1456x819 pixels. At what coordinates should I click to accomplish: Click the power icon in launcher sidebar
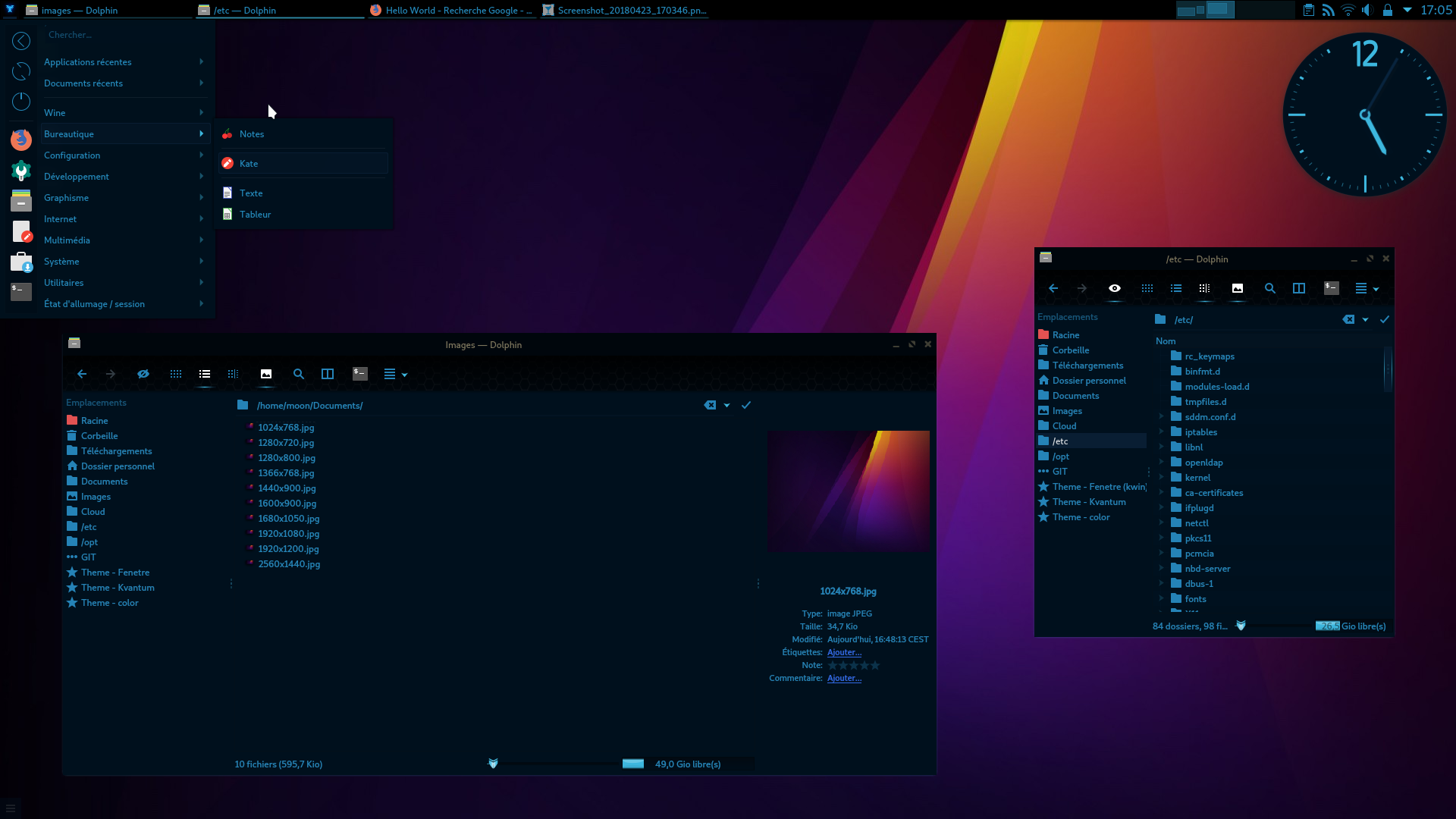(21, 102)
